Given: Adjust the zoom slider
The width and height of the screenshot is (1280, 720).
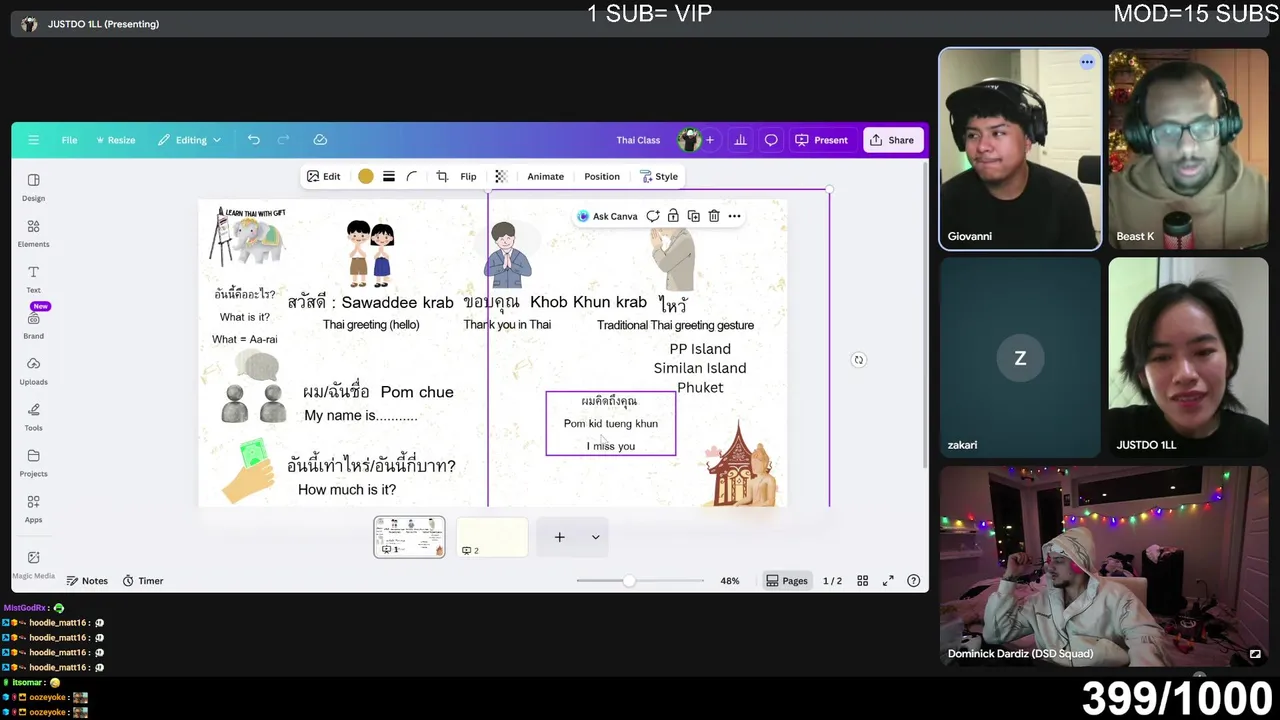Looking at the screenshot, I should click(629, 581).
